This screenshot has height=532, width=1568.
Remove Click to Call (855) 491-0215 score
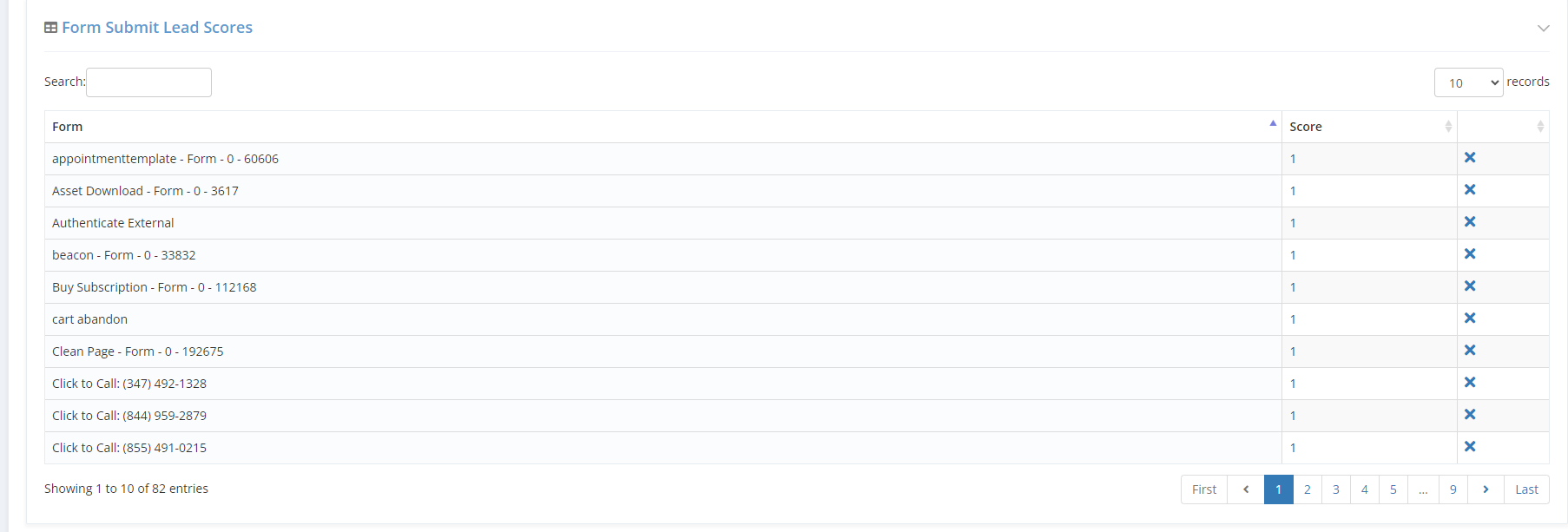(x=1470, y=446)
